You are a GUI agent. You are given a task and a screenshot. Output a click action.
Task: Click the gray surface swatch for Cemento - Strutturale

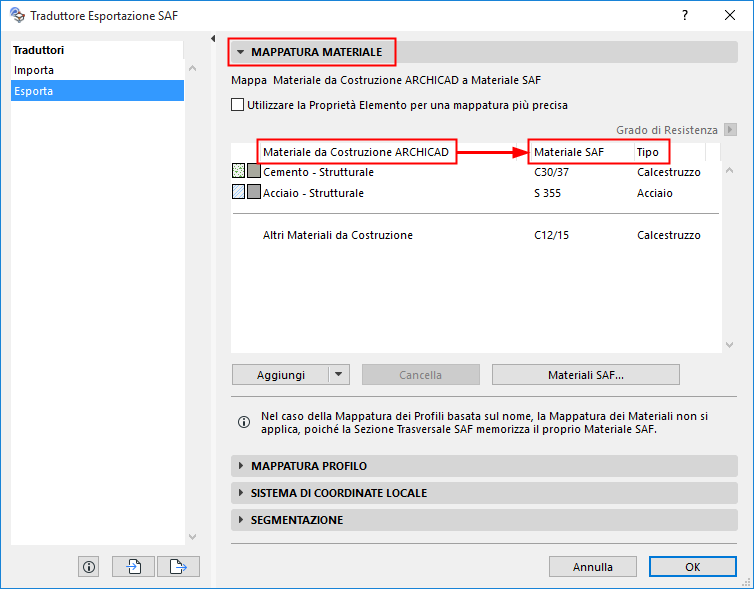point(254,171)
